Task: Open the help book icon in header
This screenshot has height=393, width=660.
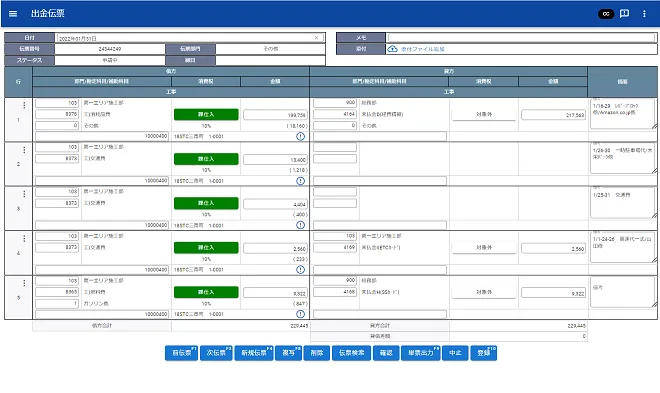Action: [x=625, y=14]
